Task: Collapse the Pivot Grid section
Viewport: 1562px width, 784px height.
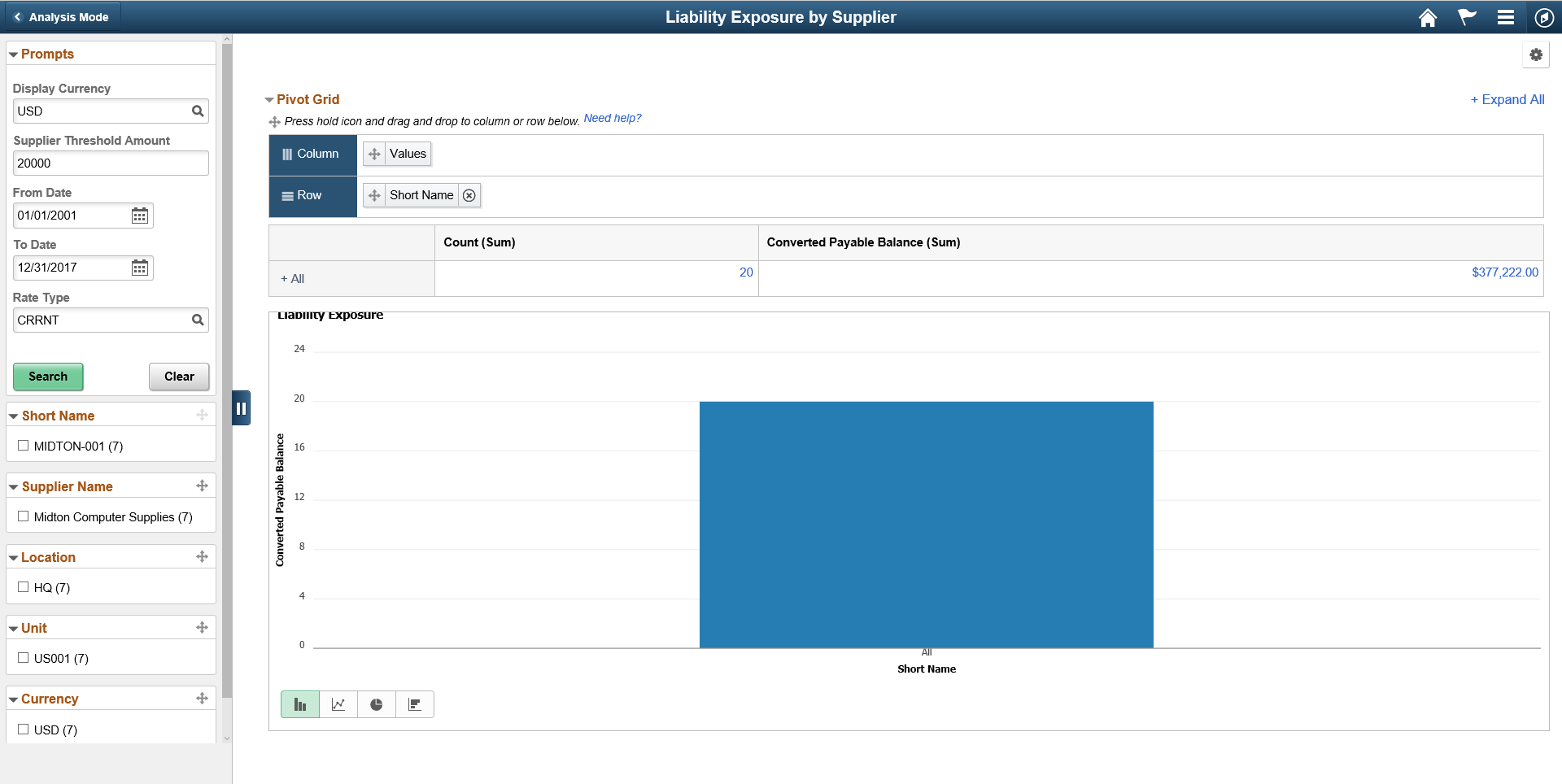Action: tap(269, 99)
